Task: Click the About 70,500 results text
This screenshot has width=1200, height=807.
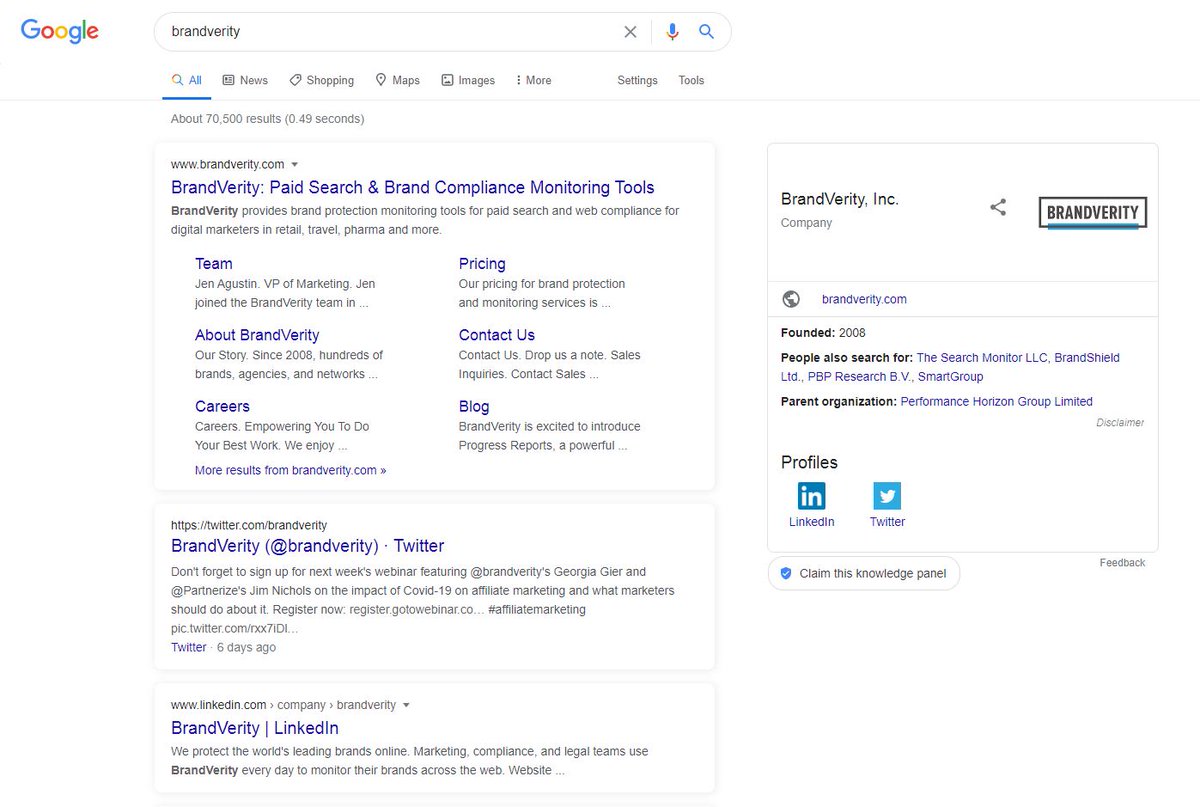Action: (267, 119)
